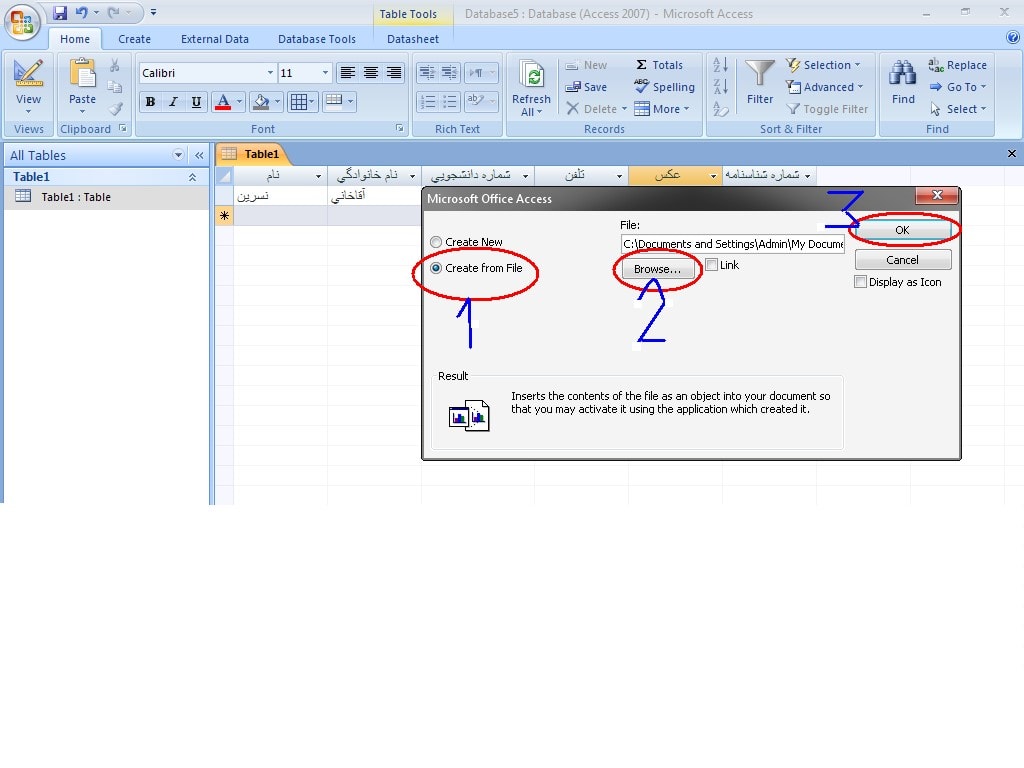Viewport: 1024px width, 768px height.
Task: Undo using Quick Access toolbar arrow
Action: click(x=81, y=12)
